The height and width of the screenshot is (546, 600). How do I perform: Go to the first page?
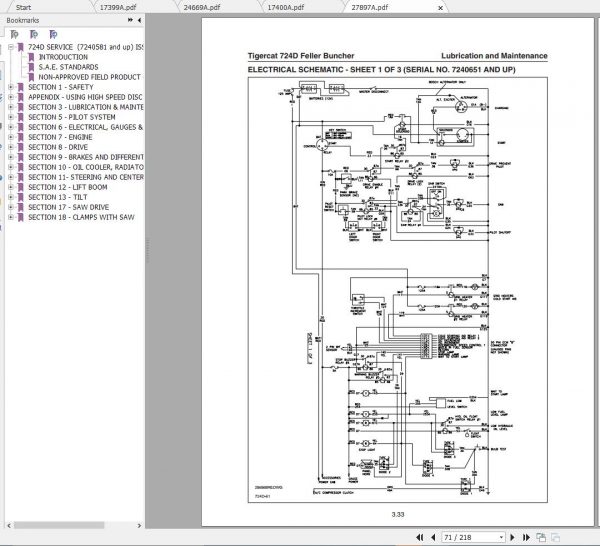[420, 537]
